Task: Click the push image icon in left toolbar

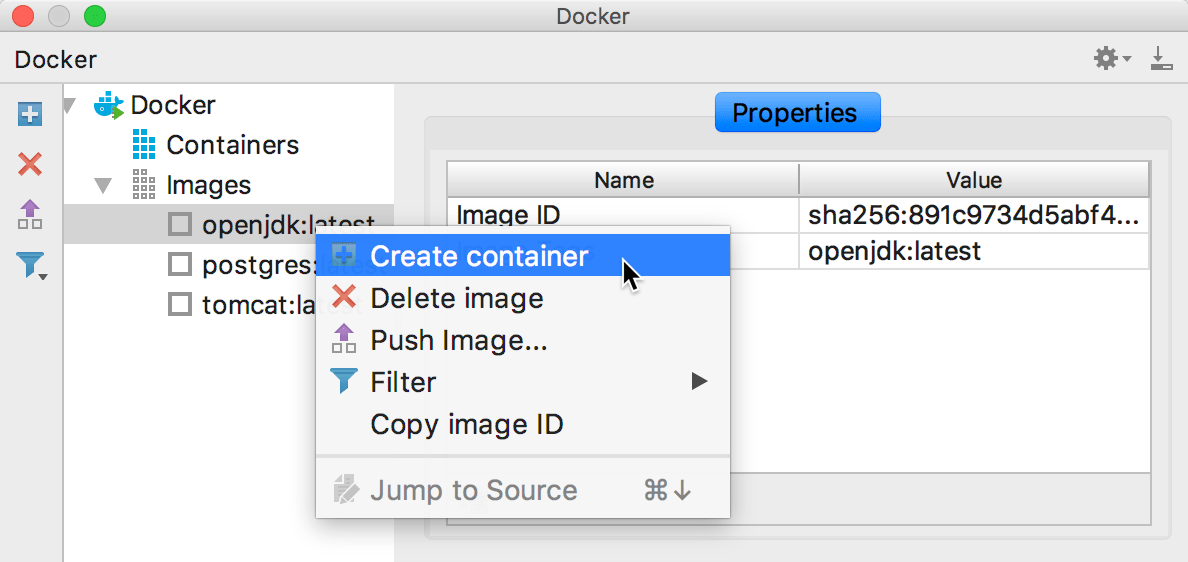Action: tap(30, 214)
